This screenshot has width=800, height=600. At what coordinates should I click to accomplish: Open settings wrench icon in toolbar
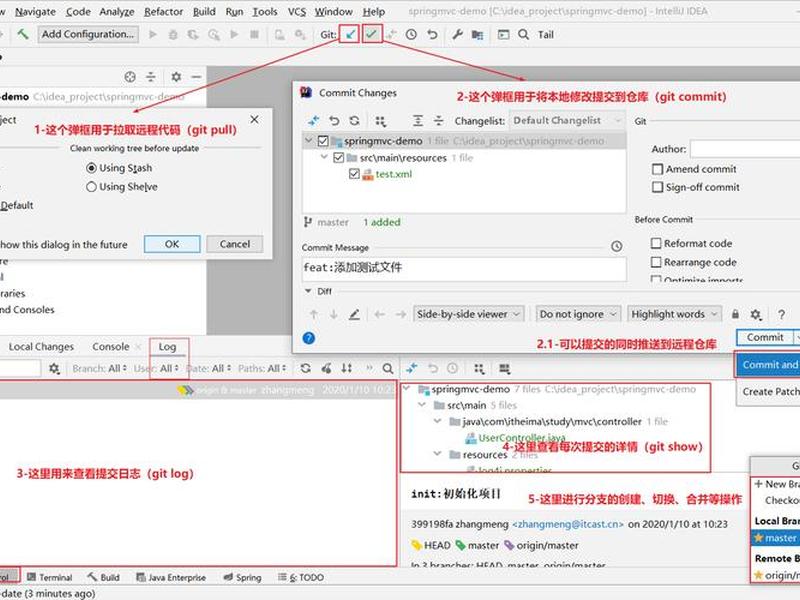tap(457, 34)
